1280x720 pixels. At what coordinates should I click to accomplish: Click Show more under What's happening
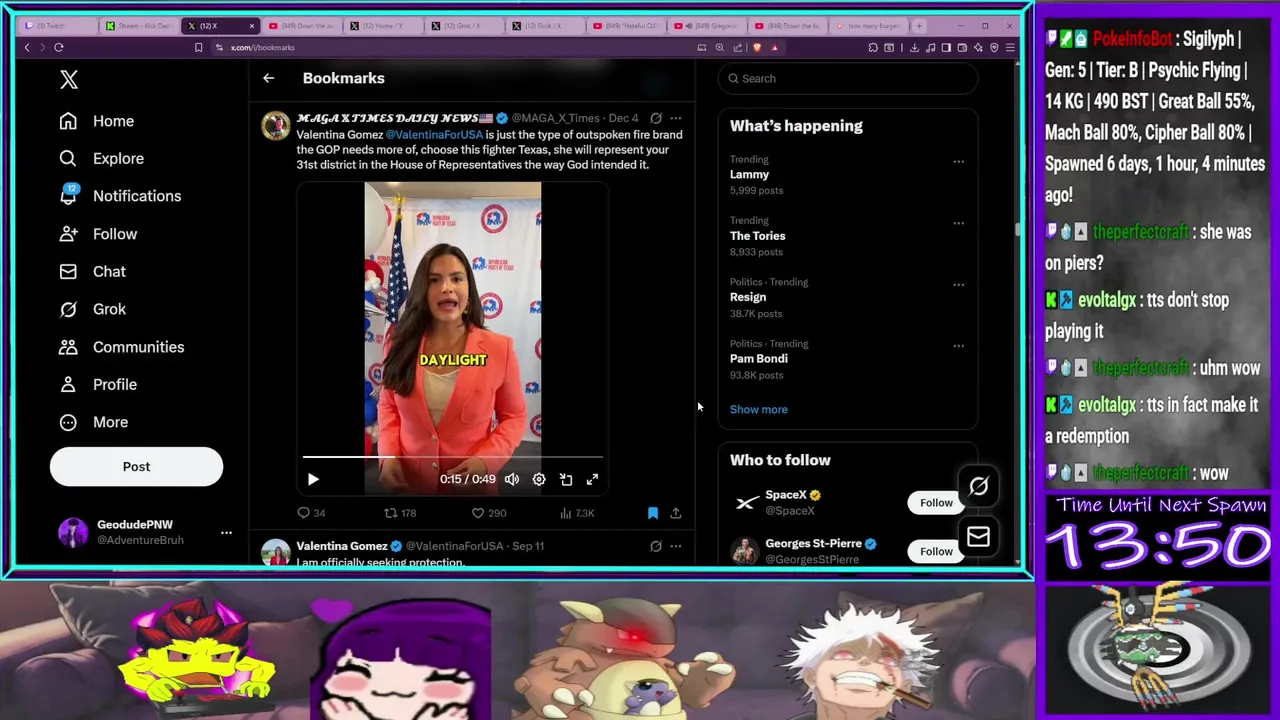pyautogui.click(x=758, y=409)
